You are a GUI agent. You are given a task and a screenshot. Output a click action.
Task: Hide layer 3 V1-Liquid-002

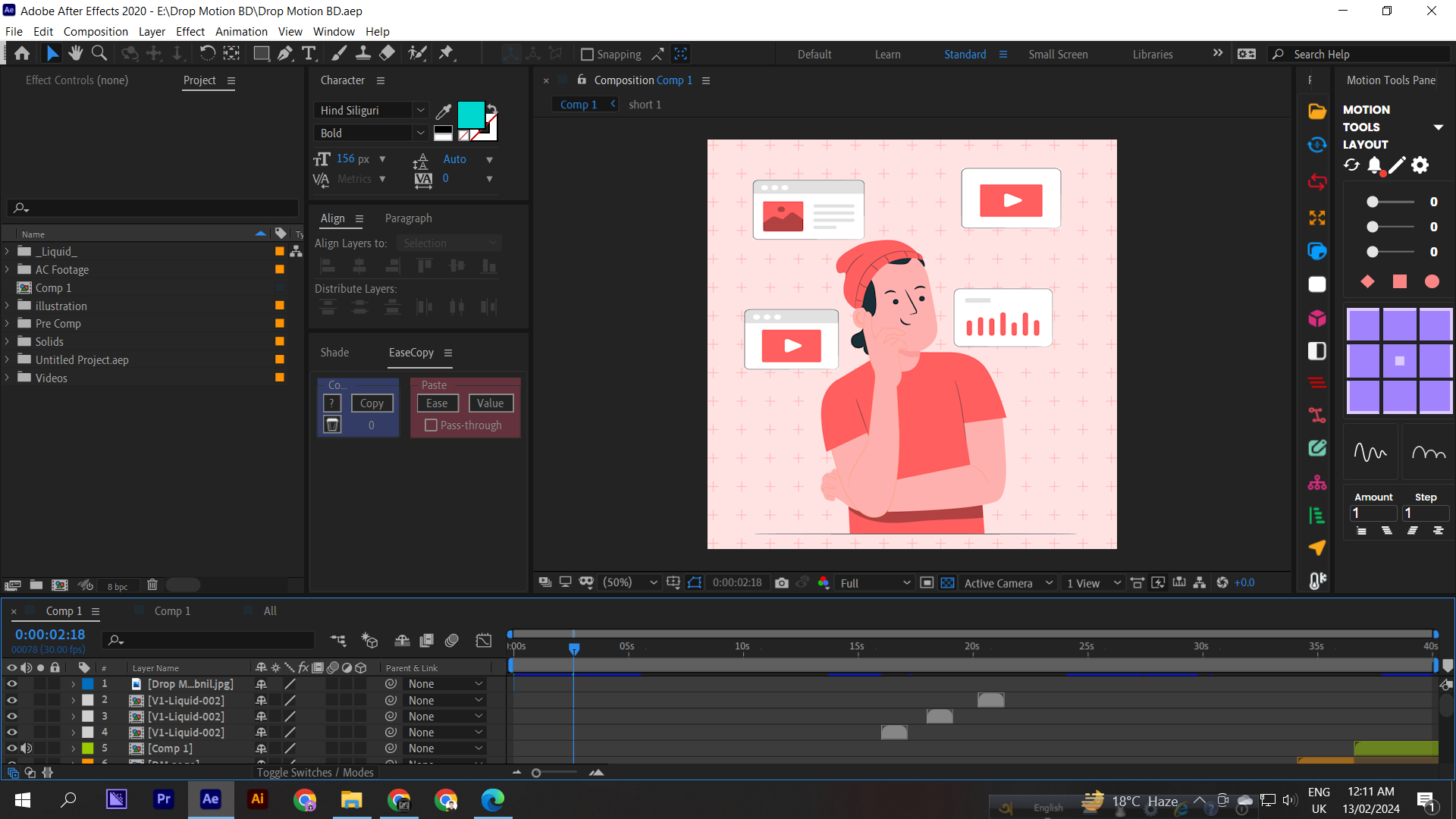click(11, 717)
